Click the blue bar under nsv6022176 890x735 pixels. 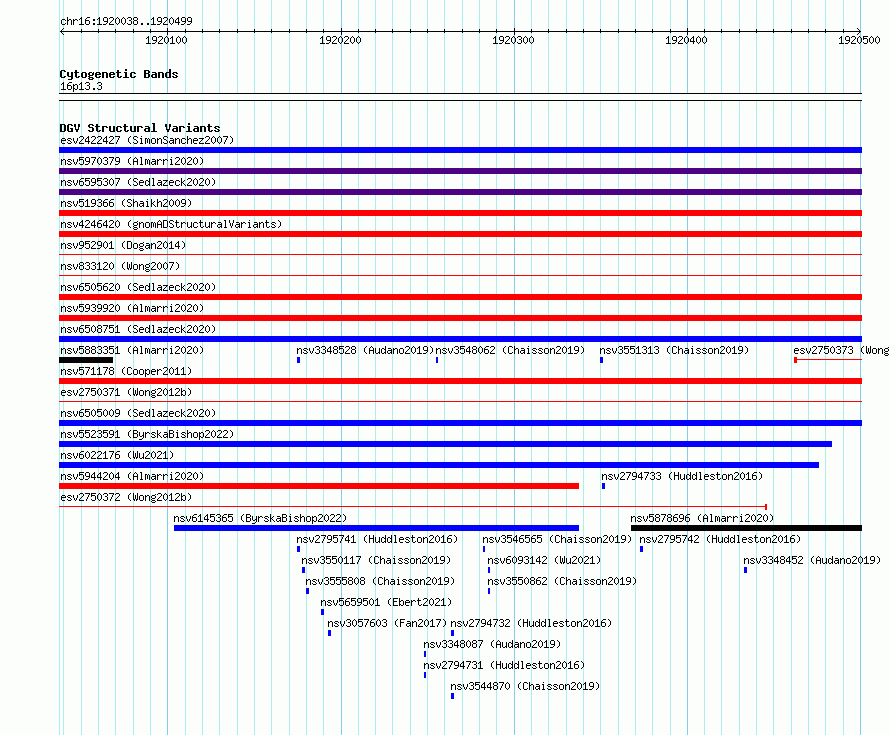pos(439,465)
